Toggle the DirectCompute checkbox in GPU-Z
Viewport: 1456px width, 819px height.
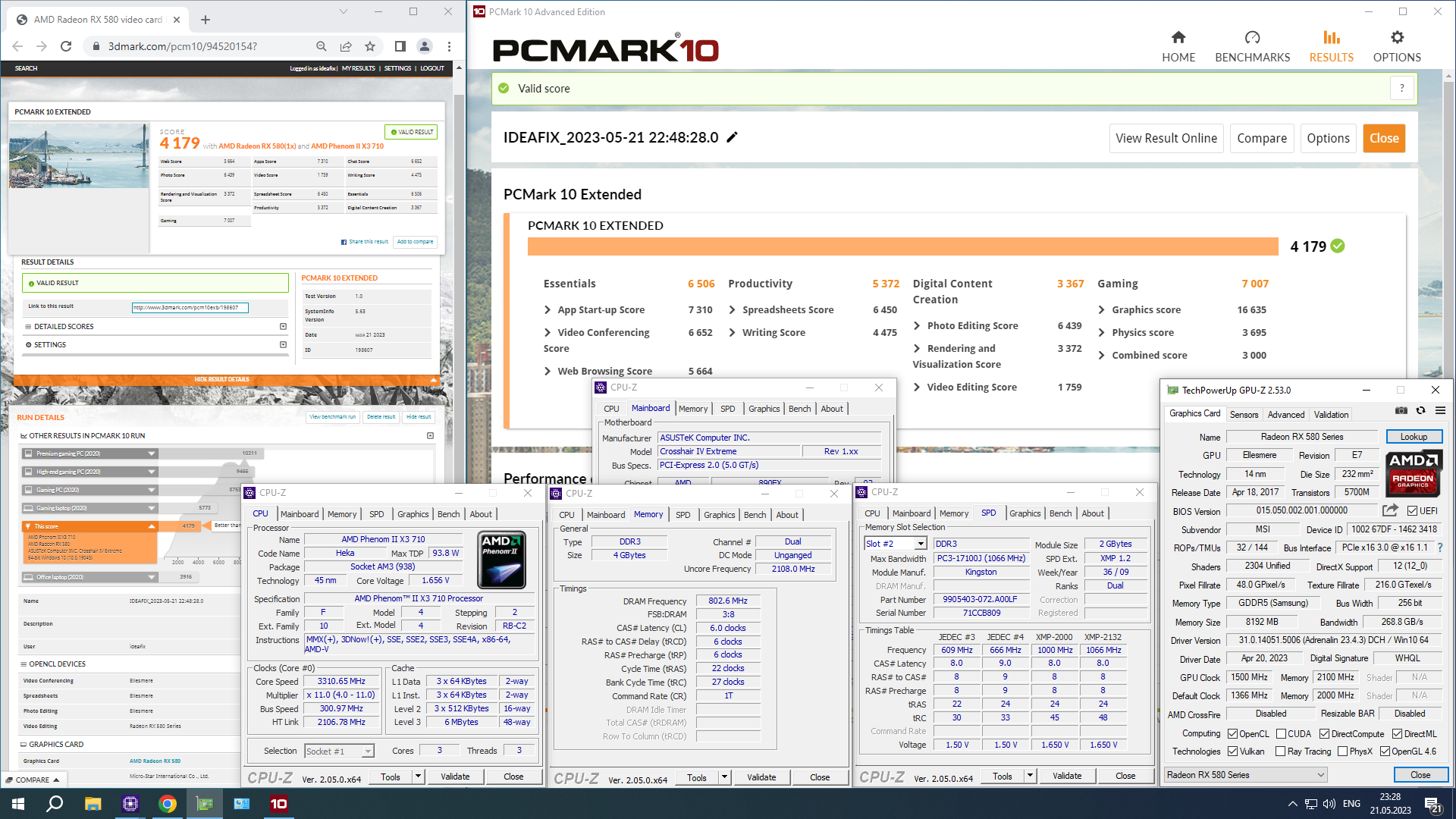pos(1324,733)
